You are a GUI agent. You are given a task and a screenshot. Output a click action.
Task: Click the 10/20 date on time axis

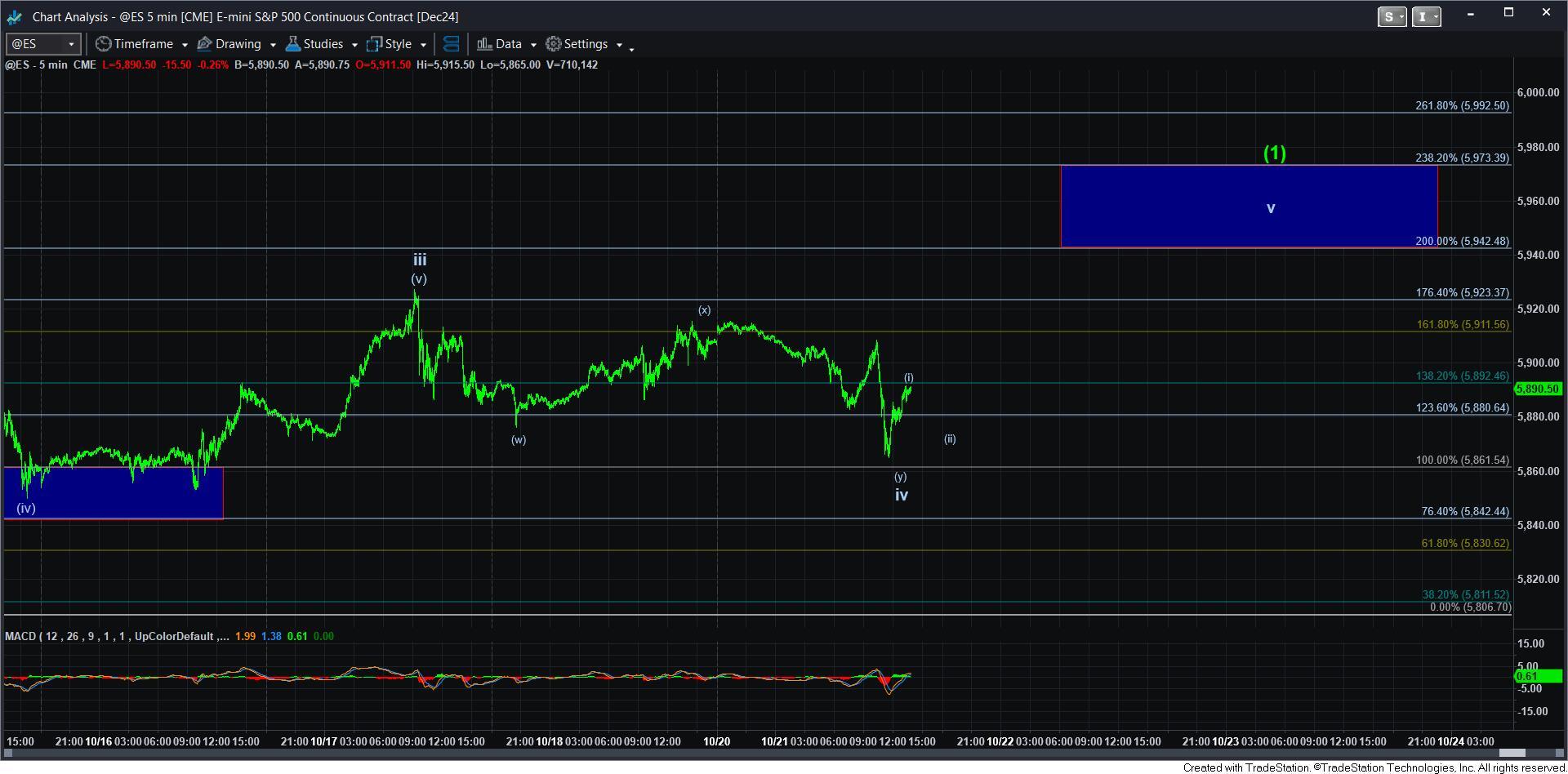[716, 741]
